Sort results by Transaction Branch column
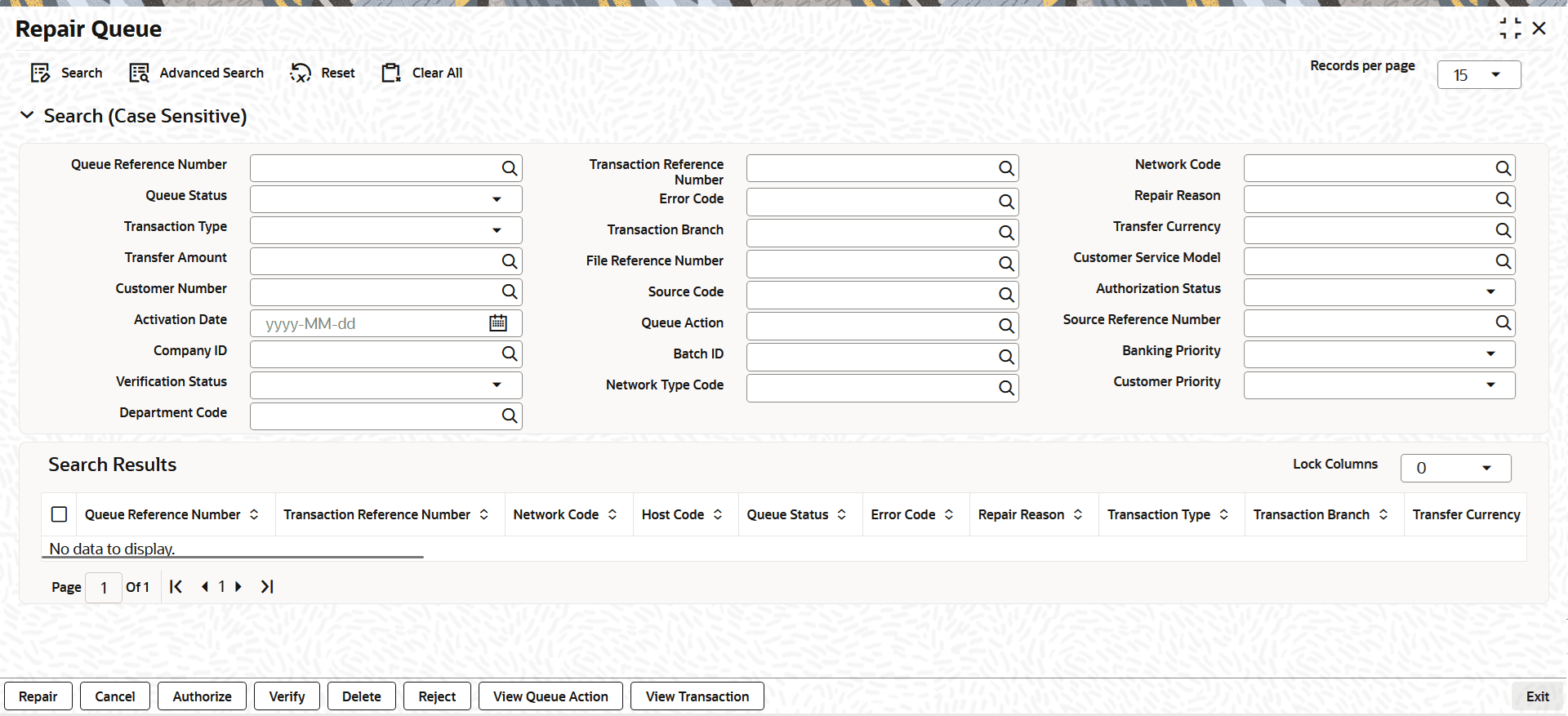The image size is (1568, 716). (1383, 515)
